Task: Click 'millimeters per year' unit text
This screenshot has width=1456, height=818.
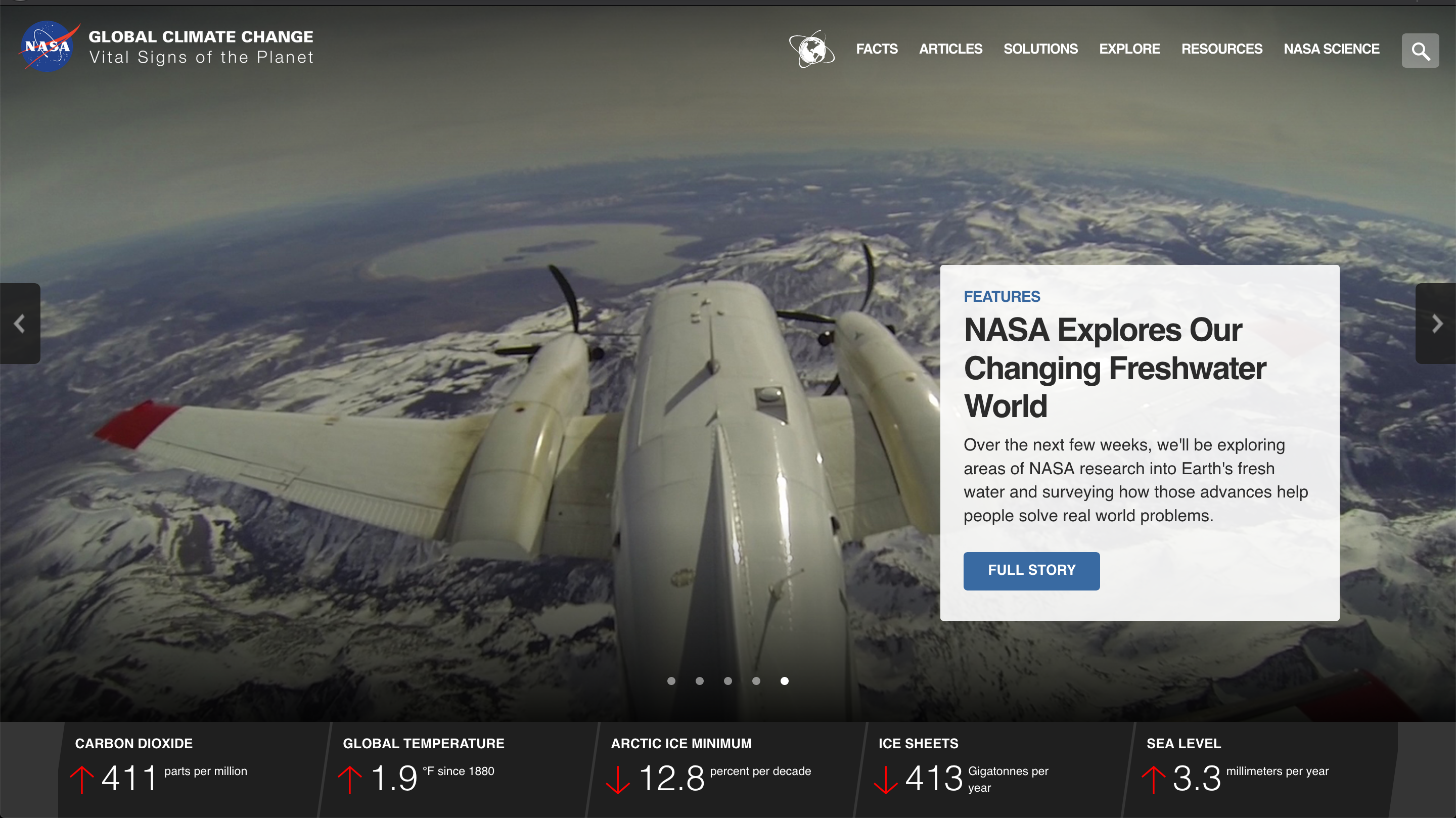Action: click(x=1277, y=771)
